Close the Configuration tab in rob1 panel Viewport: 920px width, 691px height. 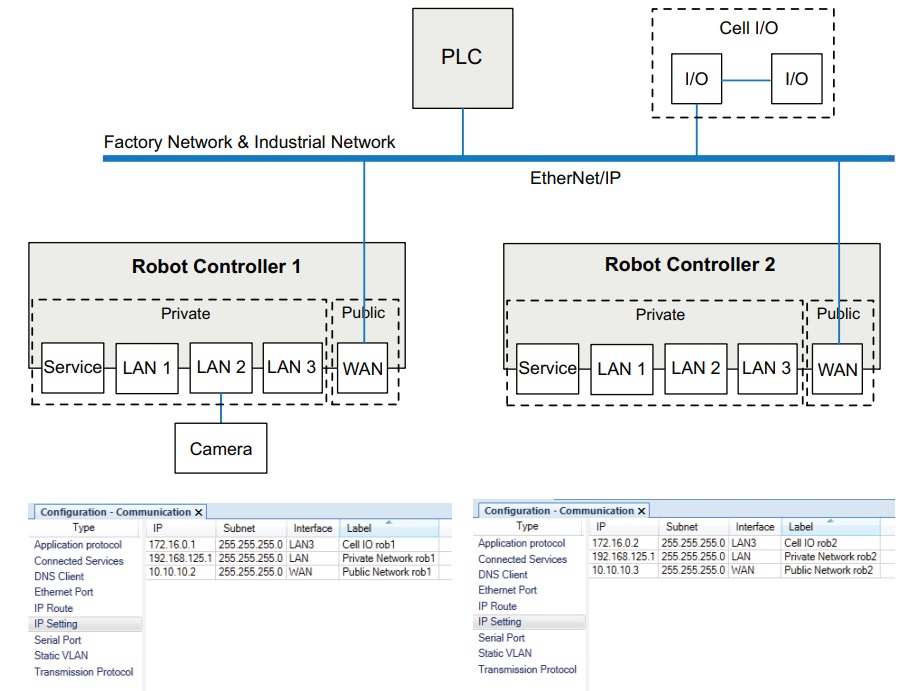[x=198, y=512]
